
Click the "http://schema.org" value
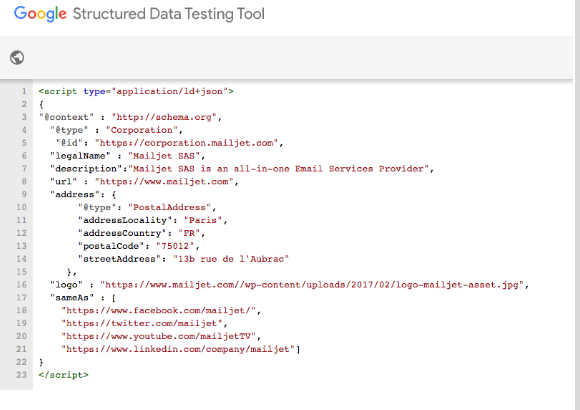(x=164, y=117)
